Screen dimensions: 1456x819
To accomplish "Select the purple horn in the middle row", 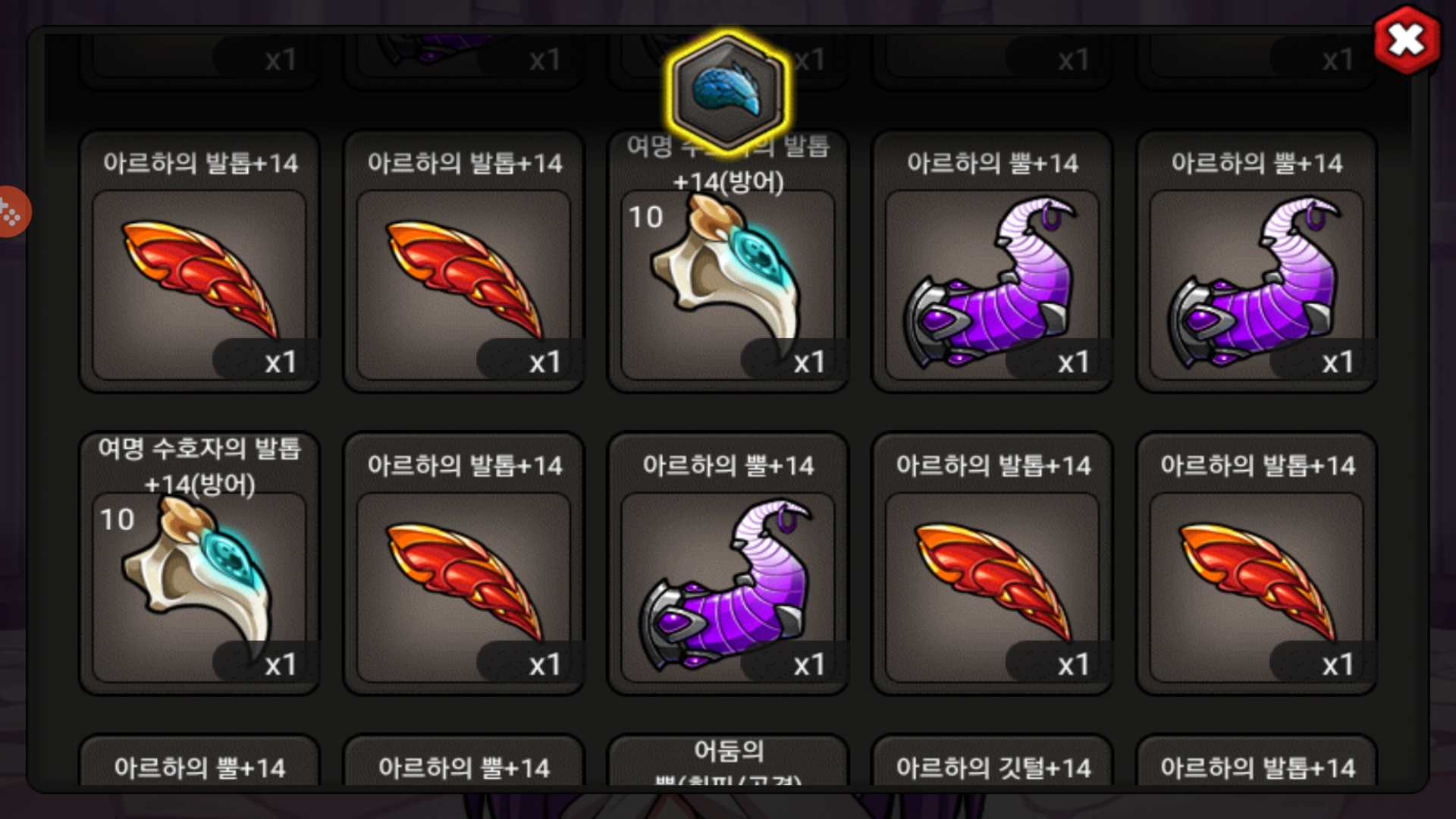I will pos(728,563).
